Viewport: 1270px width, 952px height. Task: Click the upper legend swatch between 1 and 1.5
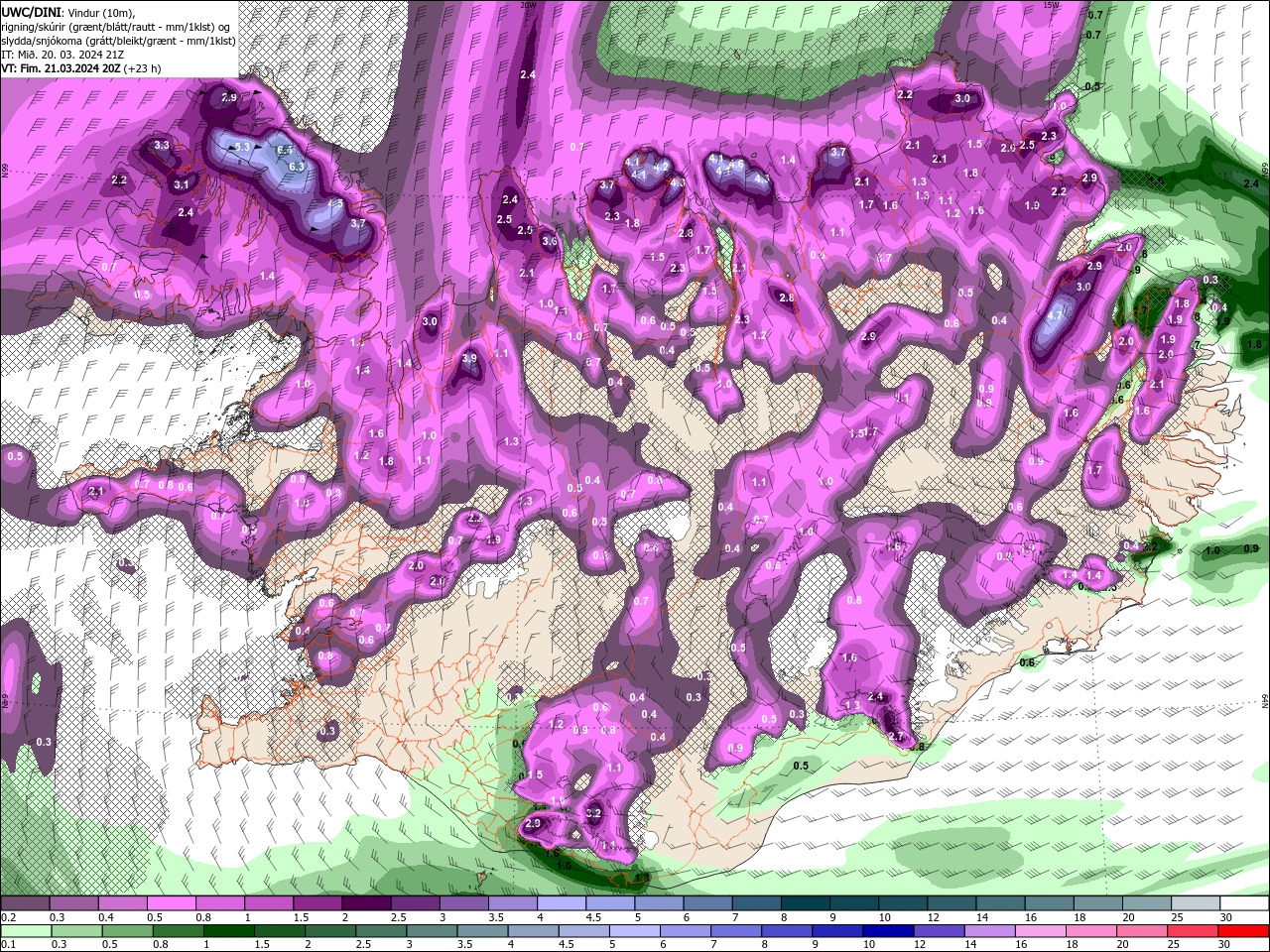pos(268,903)
